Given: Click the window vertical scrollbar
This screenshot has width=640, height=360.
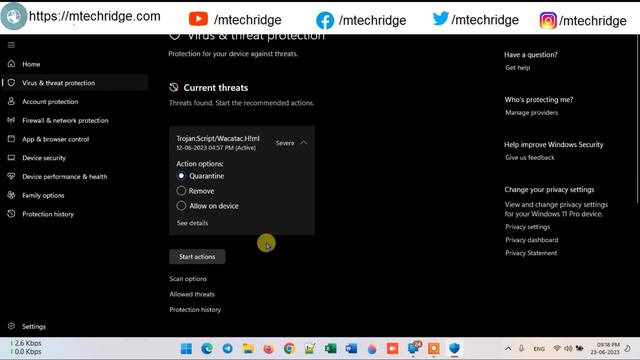Looking at the screenshot, I should click(638, 118).
